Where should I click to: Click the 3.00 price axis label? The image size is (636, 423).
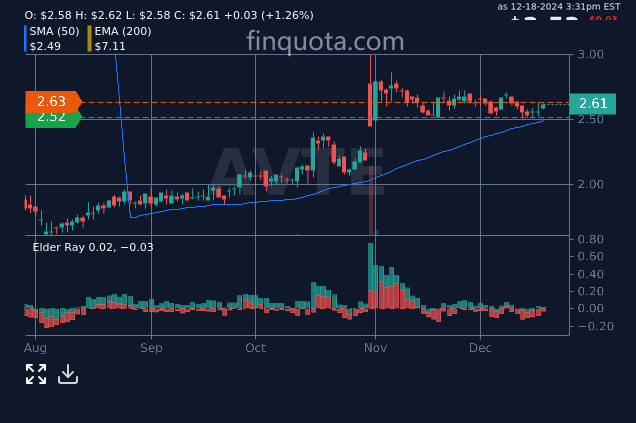tap(591, 54)
